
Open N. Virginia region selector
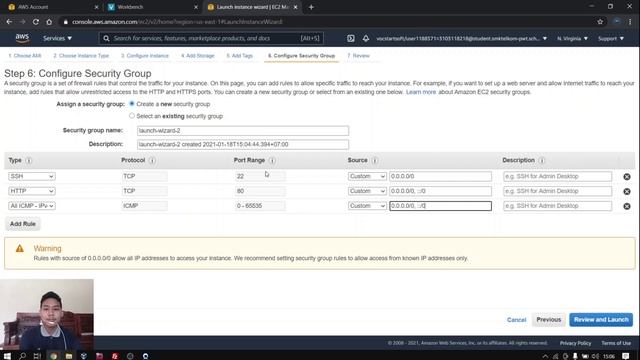pos(572,38)
